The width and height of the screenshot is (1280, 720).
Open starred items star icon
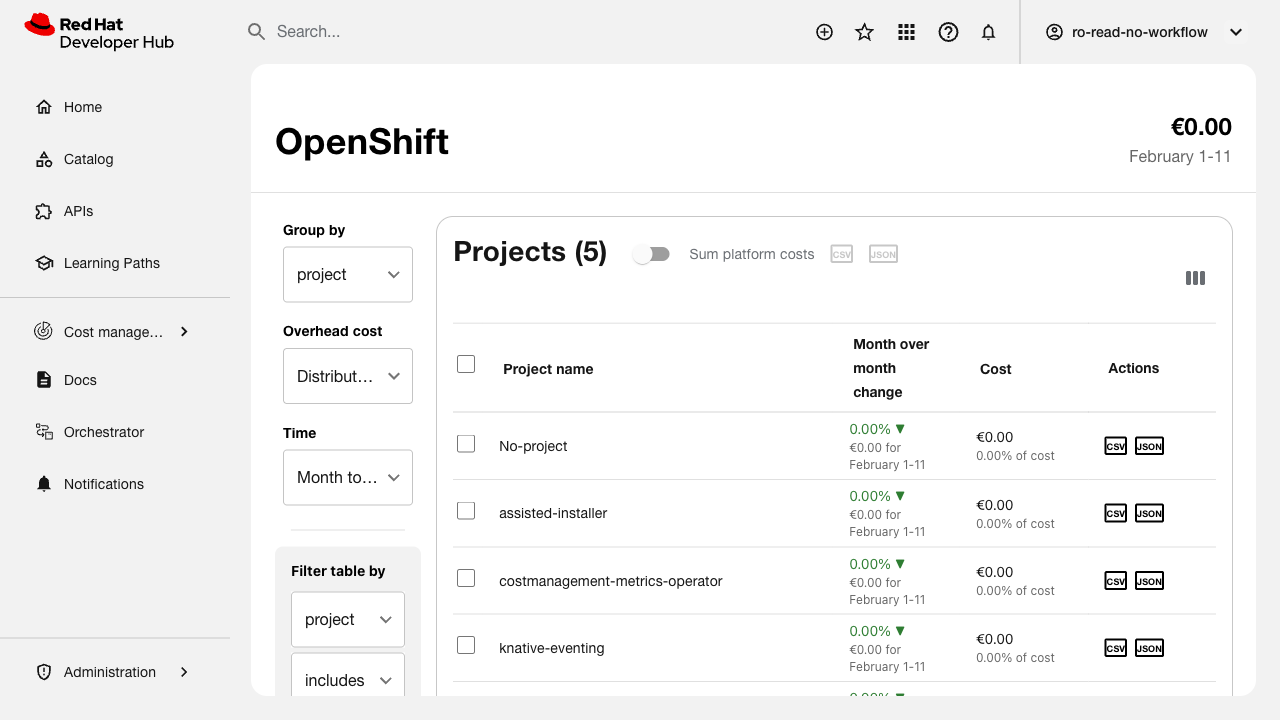(x=865, y=32)
